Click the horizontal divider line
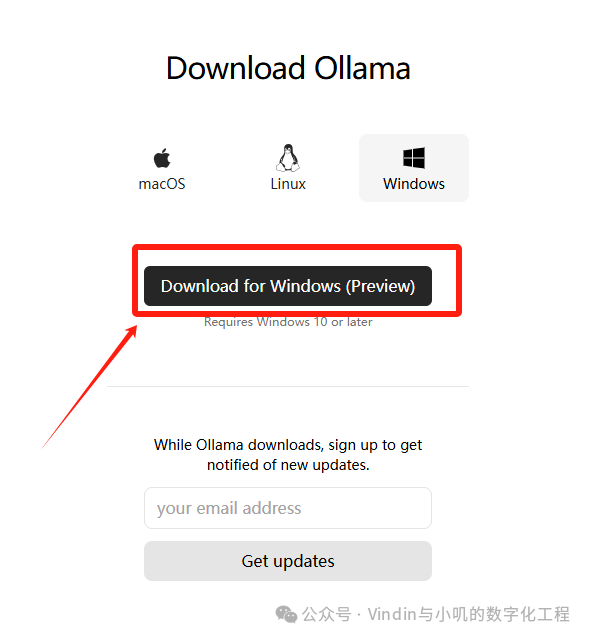The image size is (589, 638). pos(288,387)
